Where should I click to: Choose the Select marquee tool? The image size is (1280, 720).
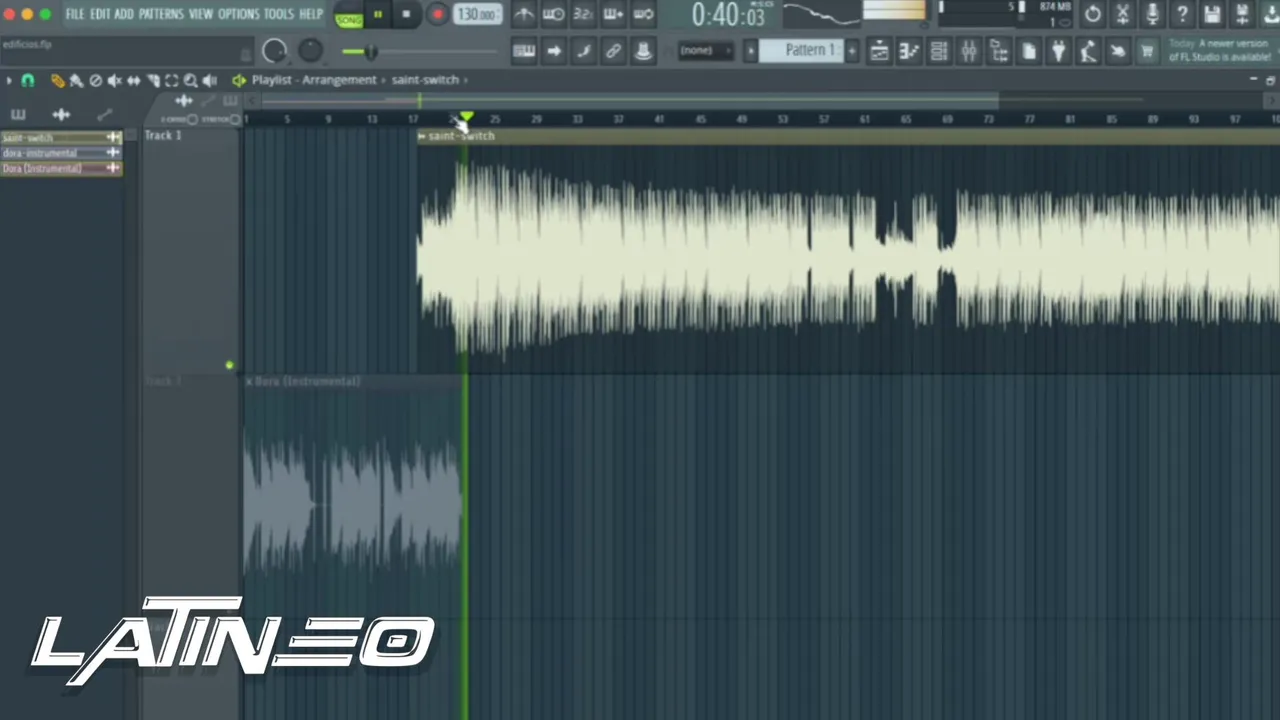tap(171, 80)
